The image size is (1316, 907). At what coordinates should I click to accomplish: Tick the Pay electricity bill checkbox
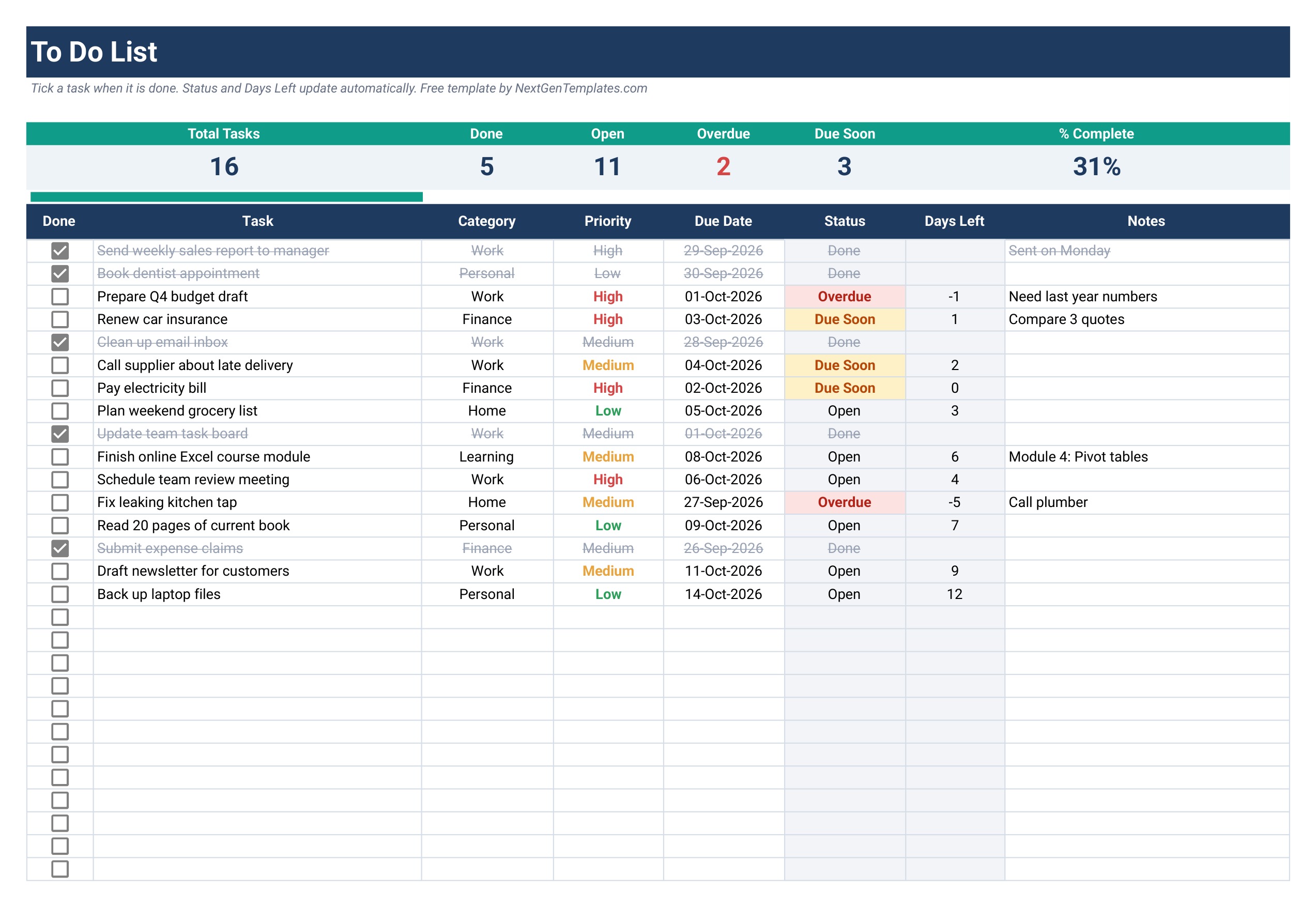(x=59, y=388)
